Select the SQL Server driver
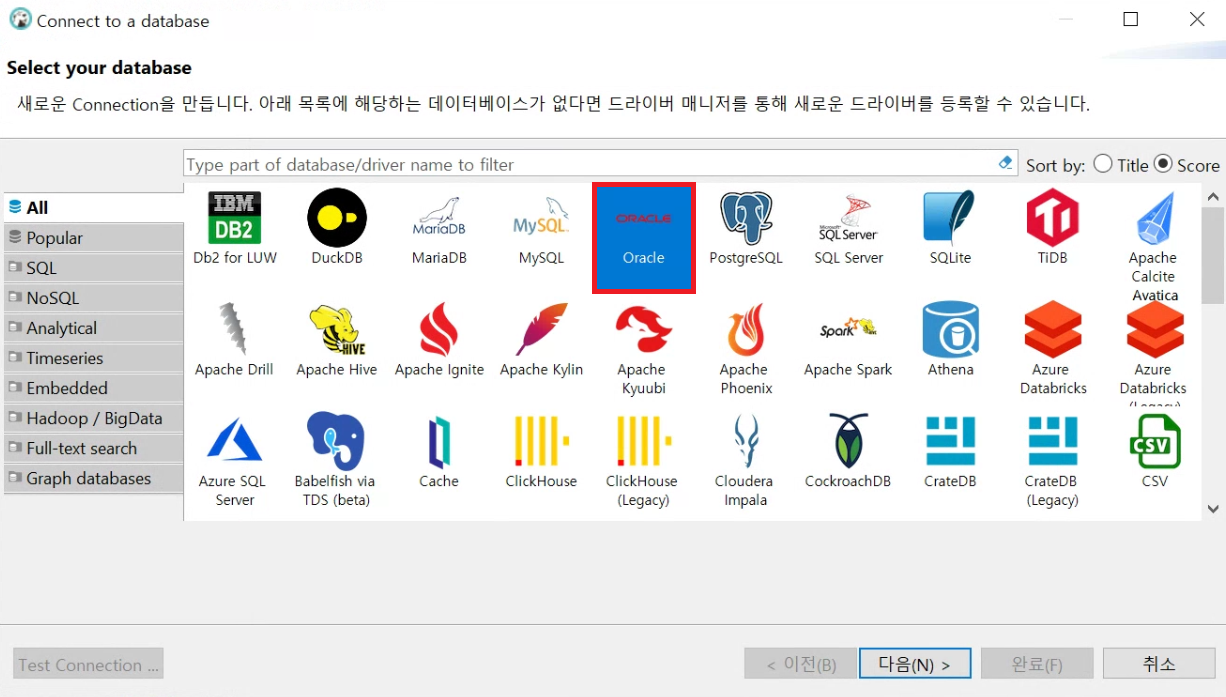 tap(848, 230)
